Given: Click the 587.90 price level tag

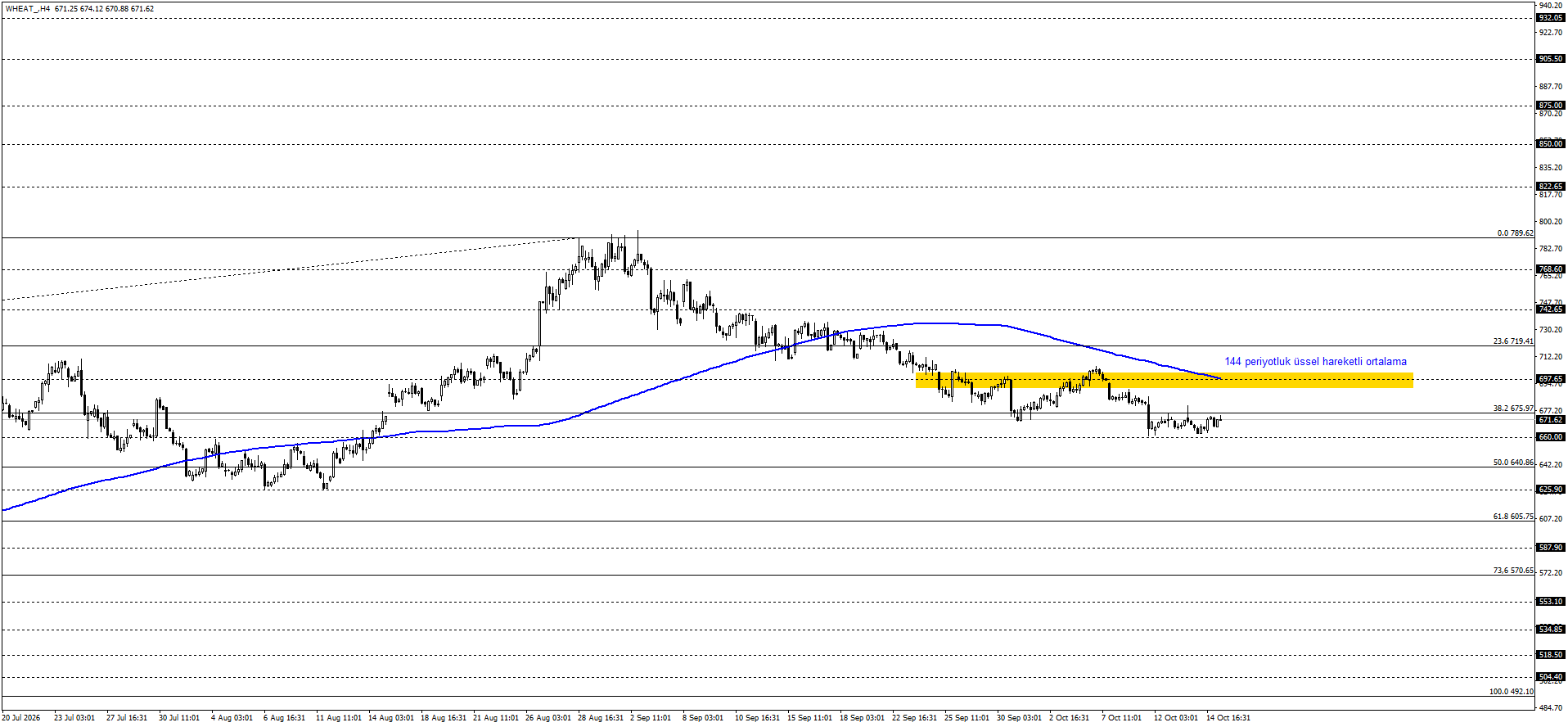Looking at the screenshot, I should (1551, 548).
